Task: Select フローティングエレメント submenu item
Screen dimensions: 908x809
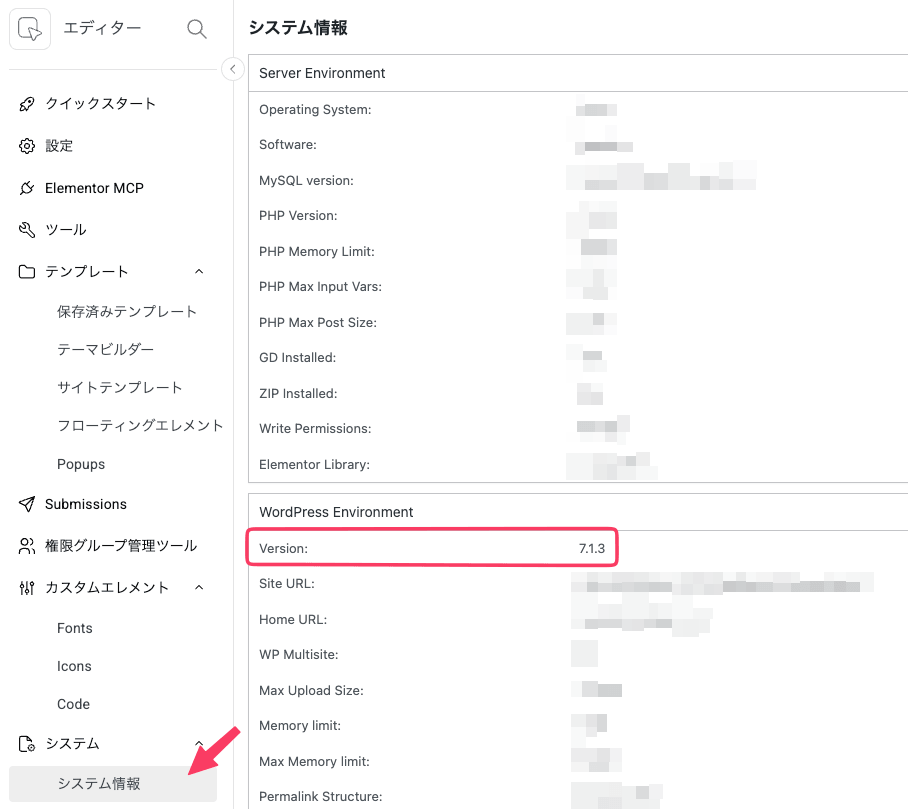Action: [140, 426]
